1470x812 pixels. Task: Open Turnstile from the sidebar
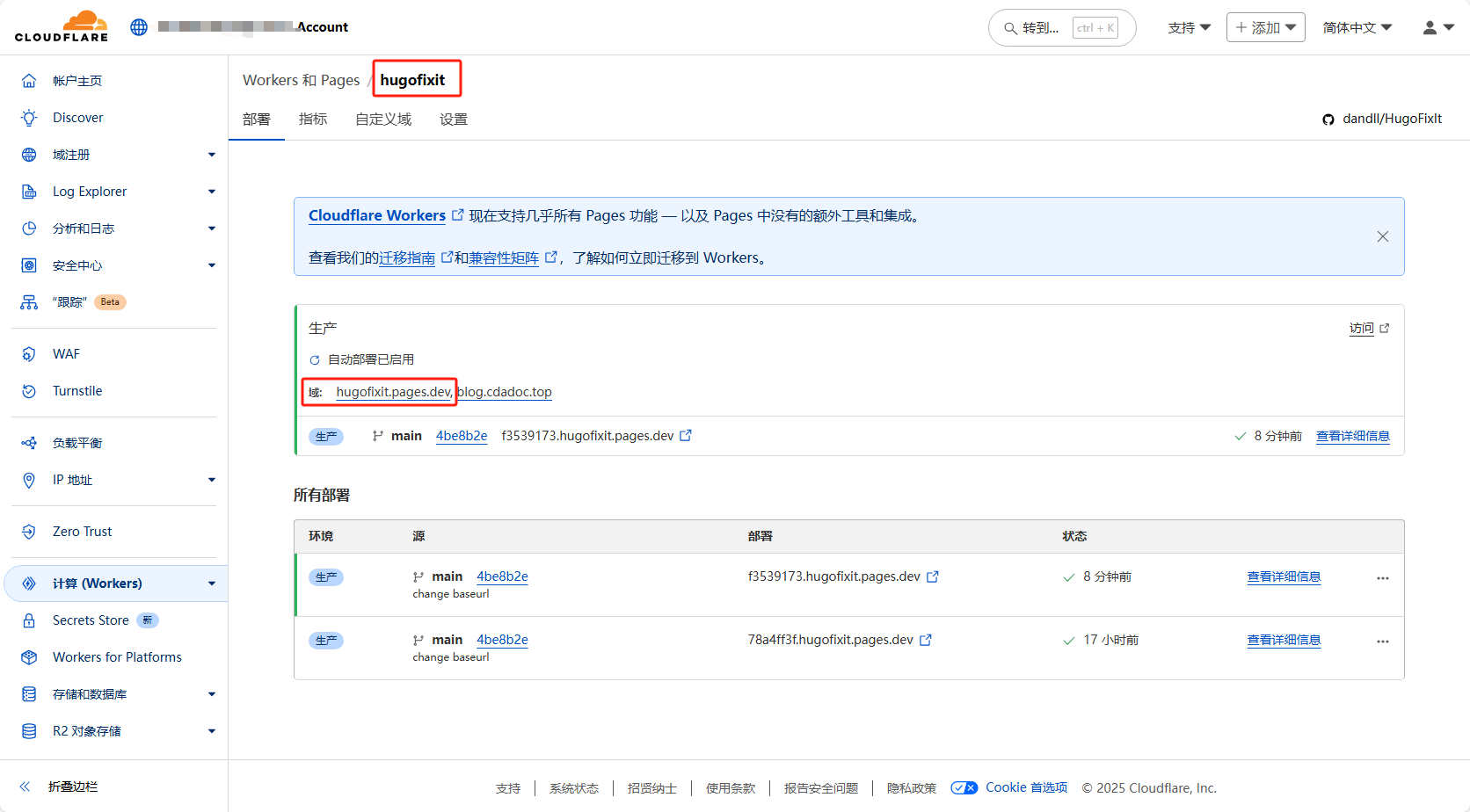77,391
